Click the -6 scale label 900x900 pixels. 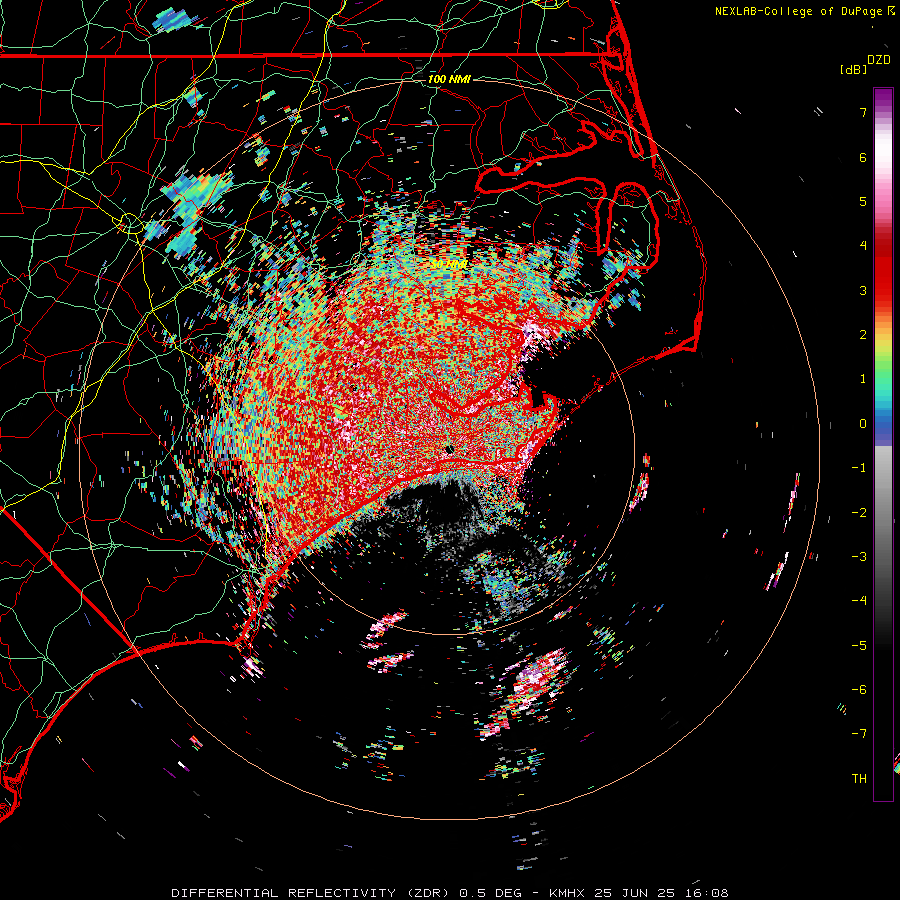[859, 689]
